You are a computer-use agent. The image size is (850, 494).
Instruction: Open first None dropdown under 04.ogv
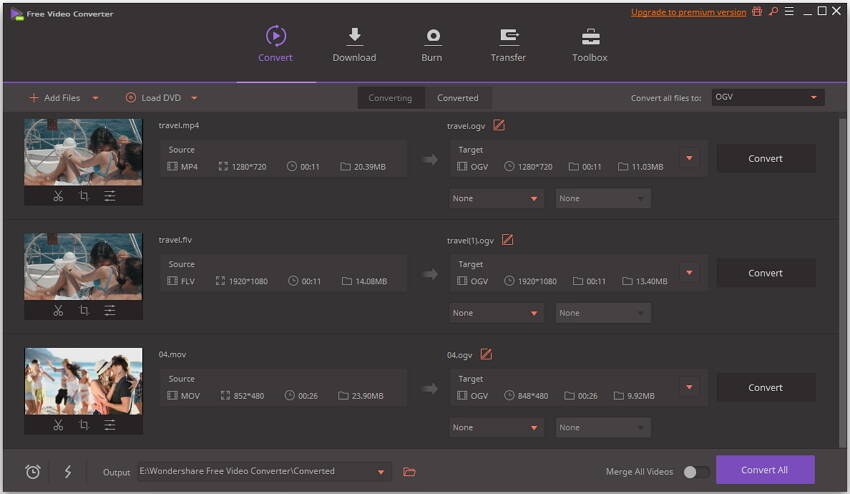495,427
